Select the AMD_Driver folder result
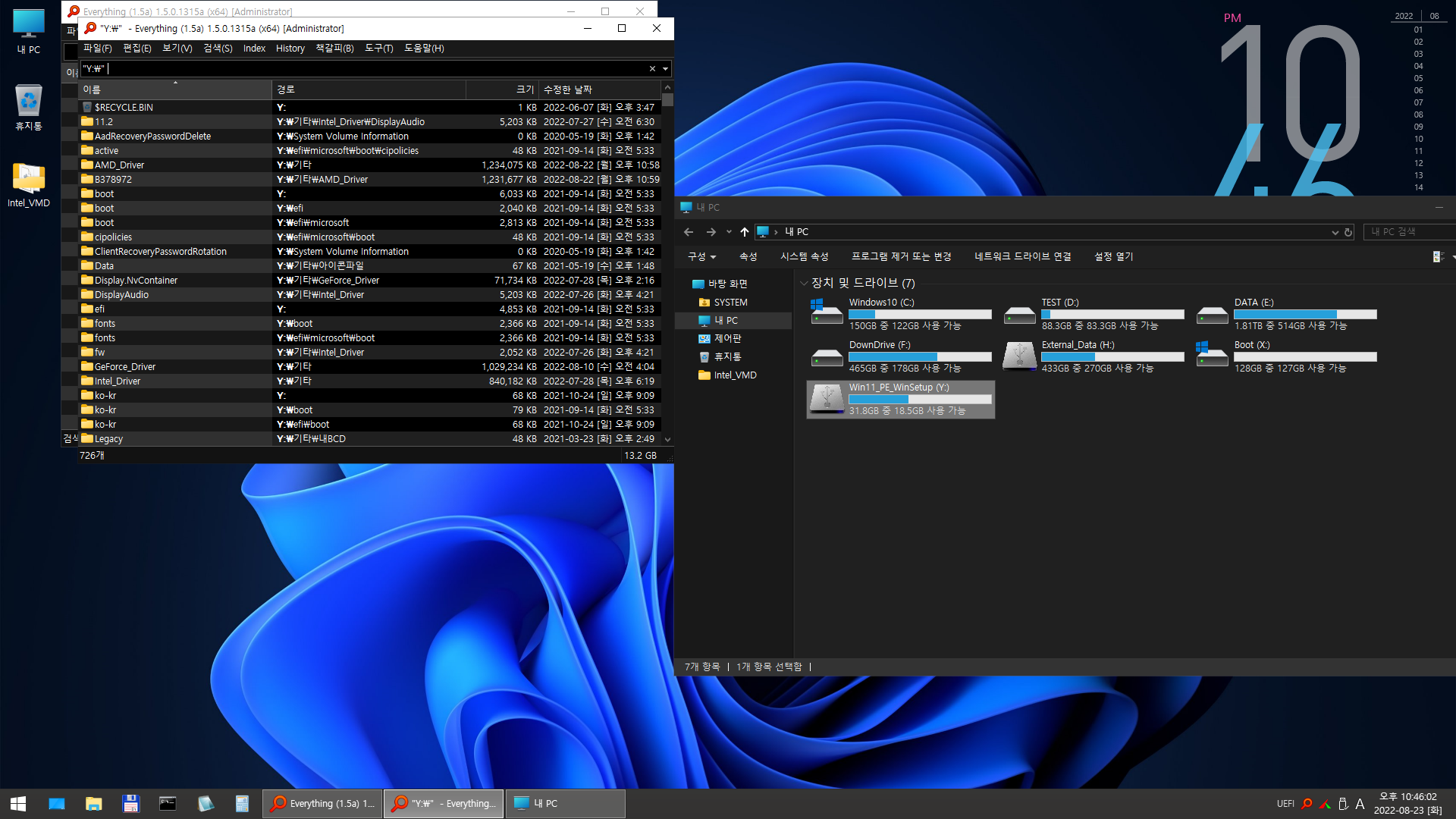 point(370,165)
